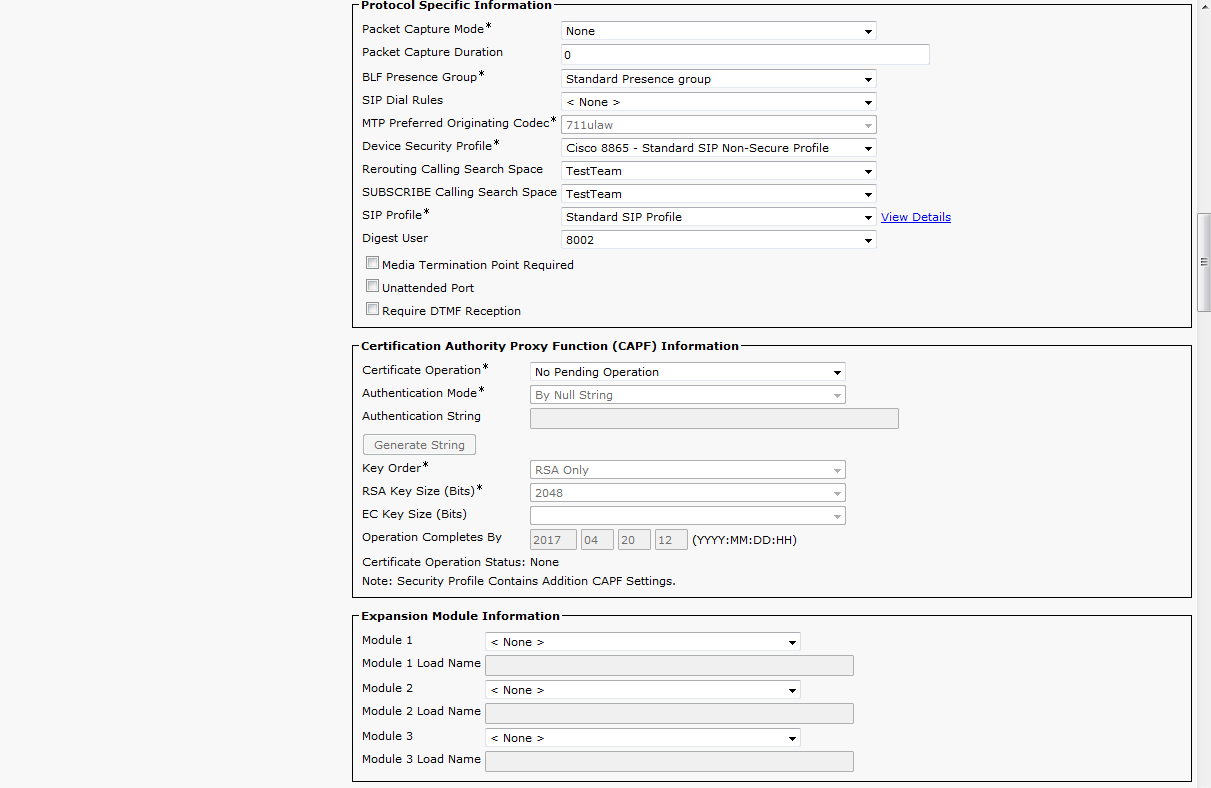Viewport: 1211px width, 788px height.
Task: Click the vertical page scrollbar thumb
Action: (x=1204, y=262)
